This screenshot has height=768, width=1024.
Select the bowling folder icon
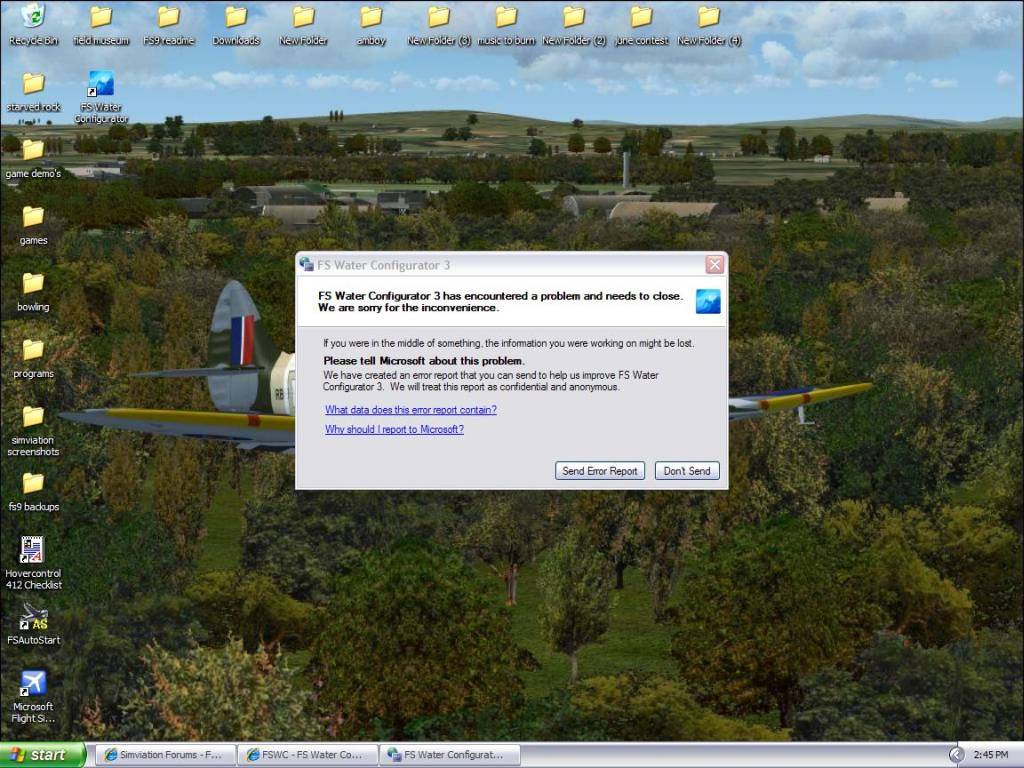pyautogui.click(x=33, y=292)
